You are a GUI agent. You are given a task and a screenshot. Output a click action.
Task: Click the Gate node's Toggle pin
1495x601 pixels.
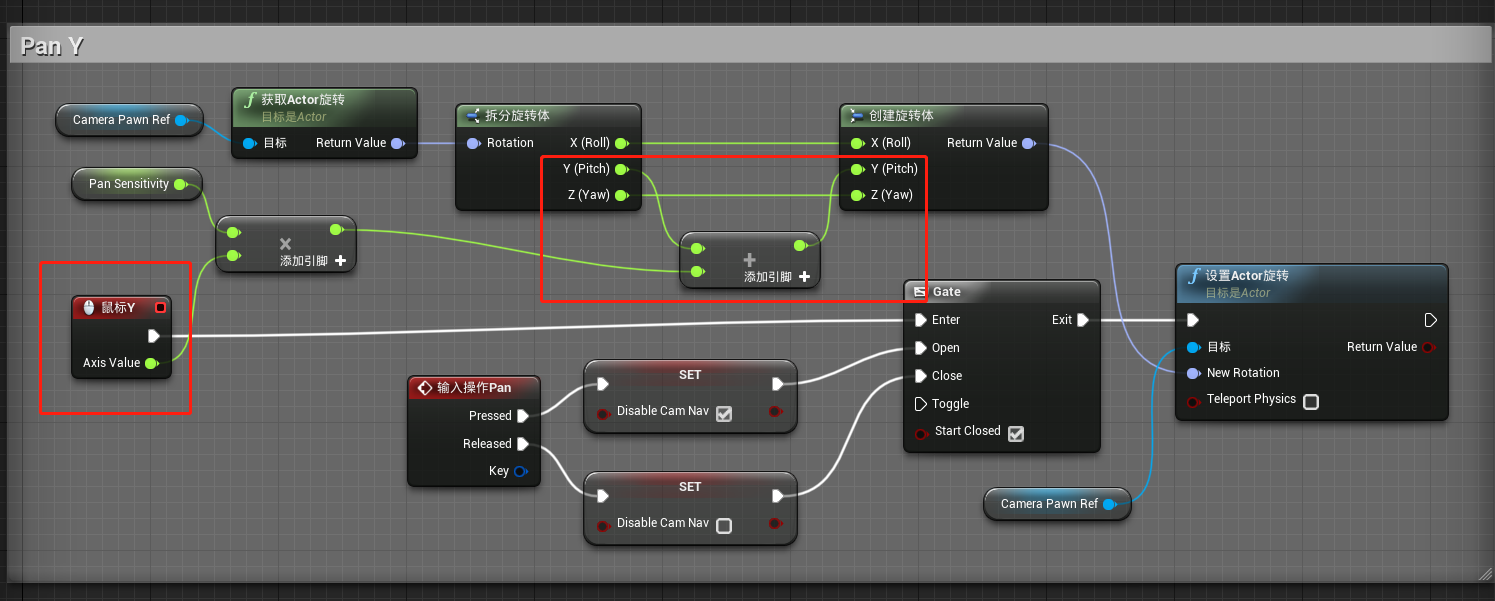[x=921, y=404]
